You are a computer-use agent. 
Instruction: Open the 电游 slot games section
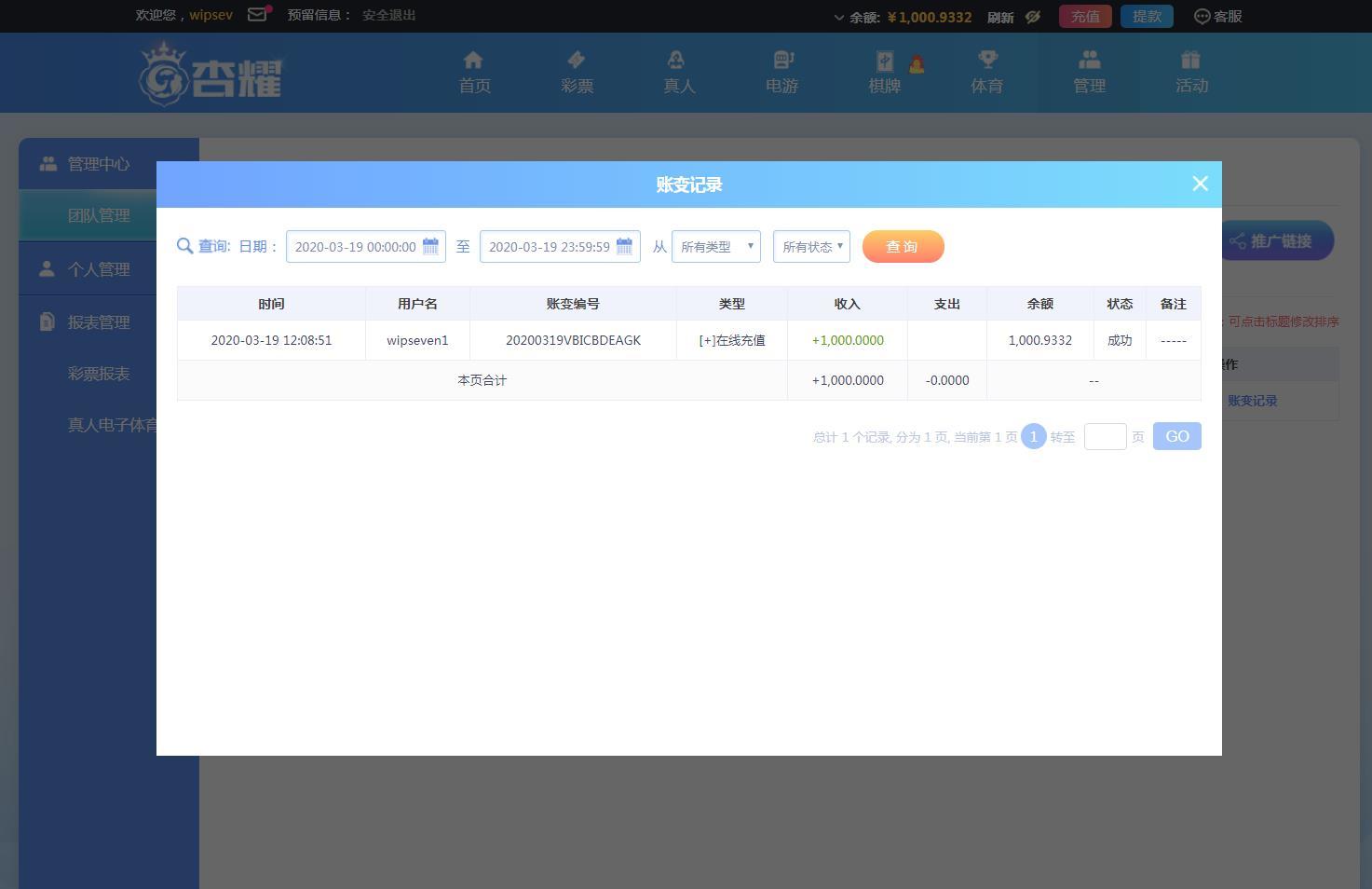[x=781, y=73]
